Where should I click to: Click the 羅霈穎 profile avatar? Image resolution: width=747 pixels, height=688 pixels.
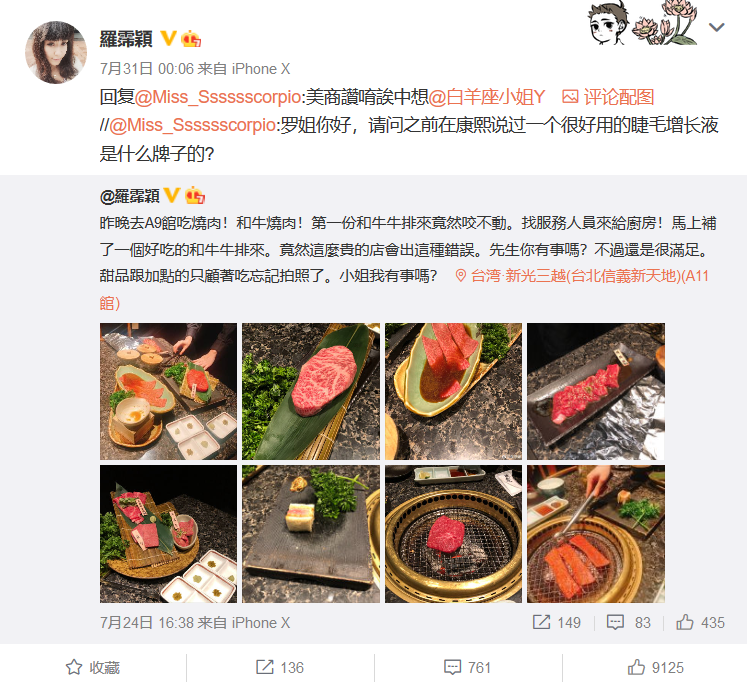point(56,52)
